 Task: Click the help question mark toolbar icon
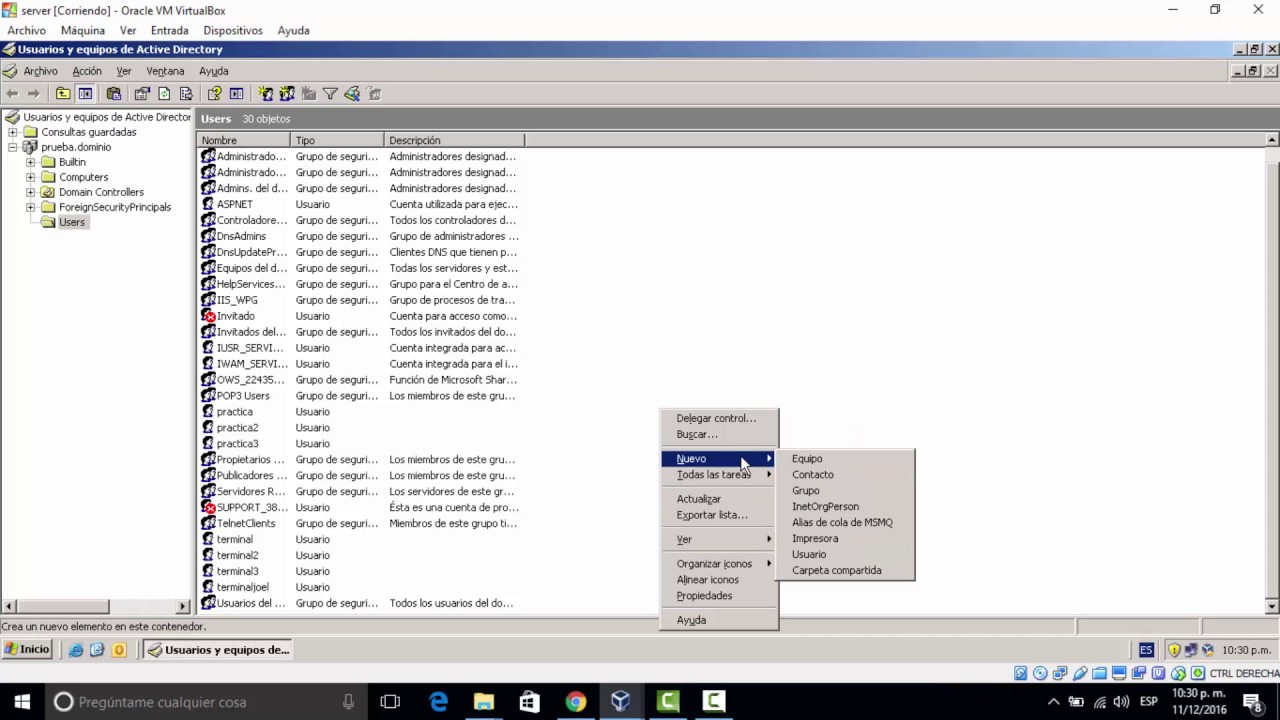[214, 93]
